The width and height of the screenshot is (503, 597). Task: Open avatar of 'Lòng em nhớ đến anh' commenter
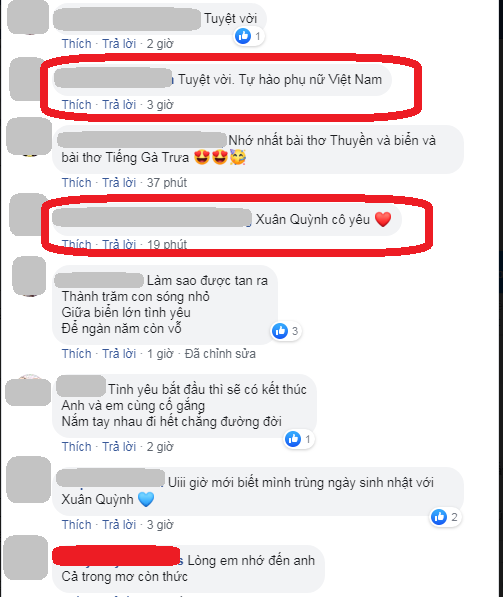[x=27, y=557]
